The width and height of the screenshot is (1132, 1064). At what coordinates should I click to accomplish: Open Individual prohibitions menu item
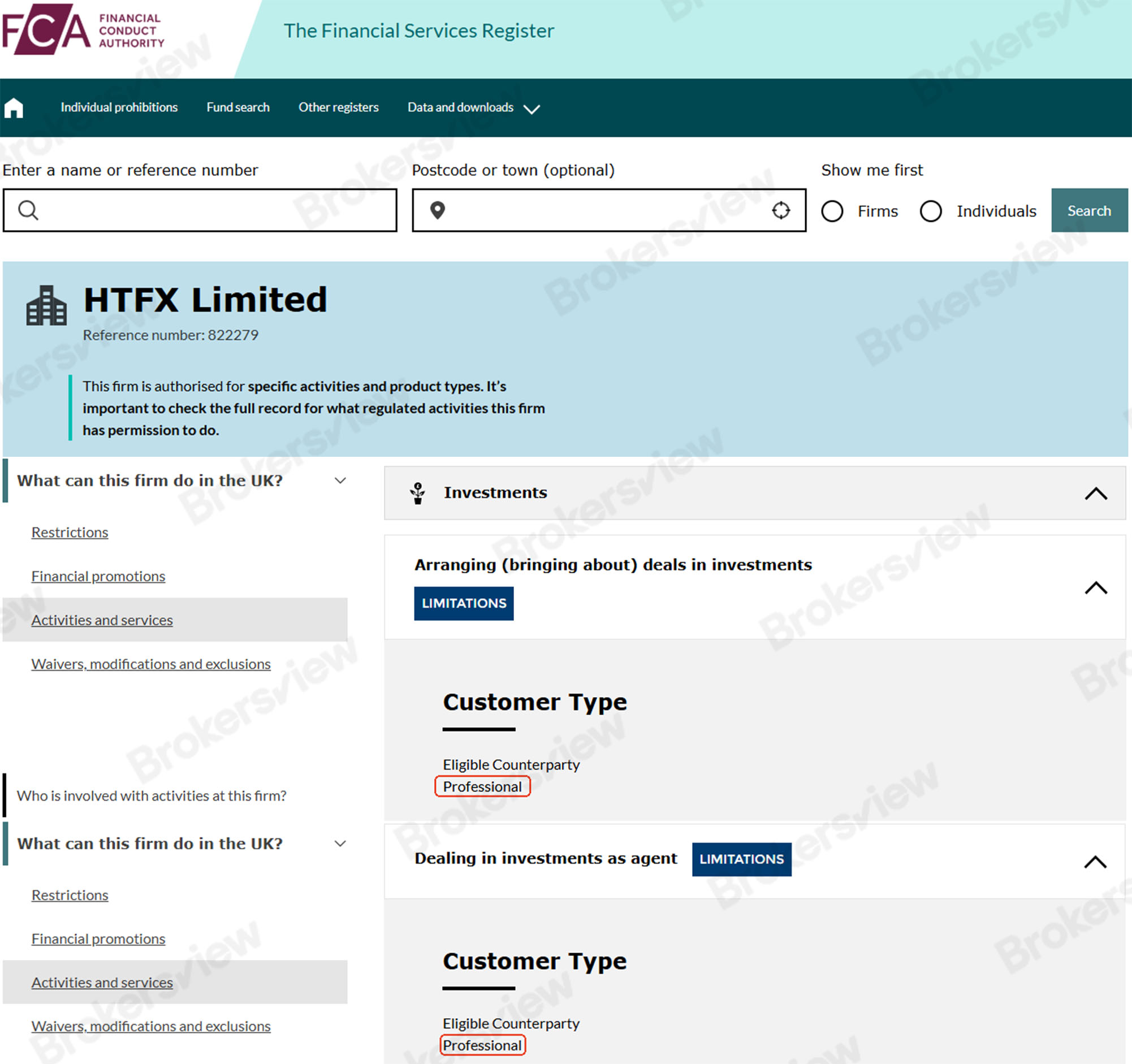tap(119, 107)
